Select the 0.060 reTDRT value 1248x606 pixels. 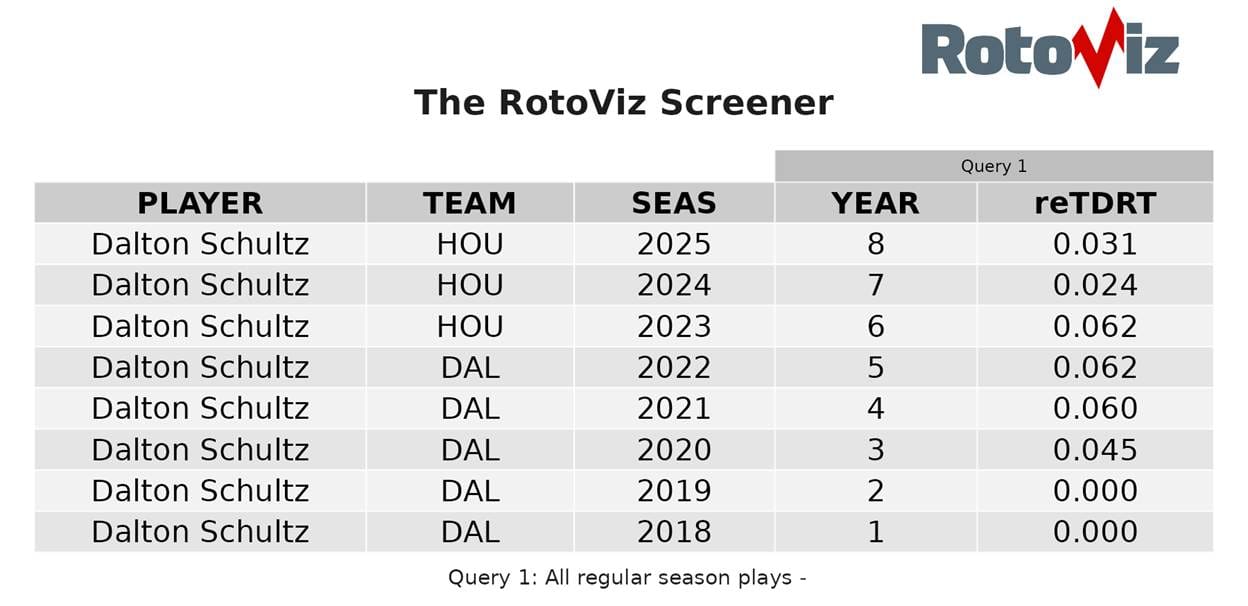(1095, 409)
